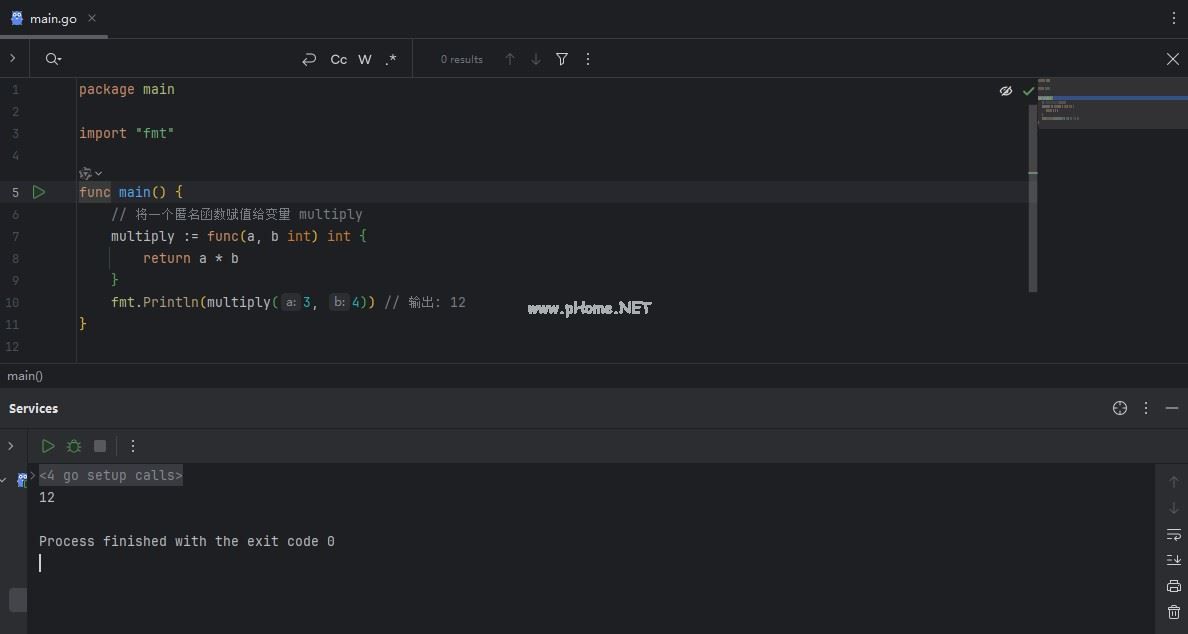Open search filter options funnel icon
The width and height of the screenshot is (1188, 634).
[562, 59]
